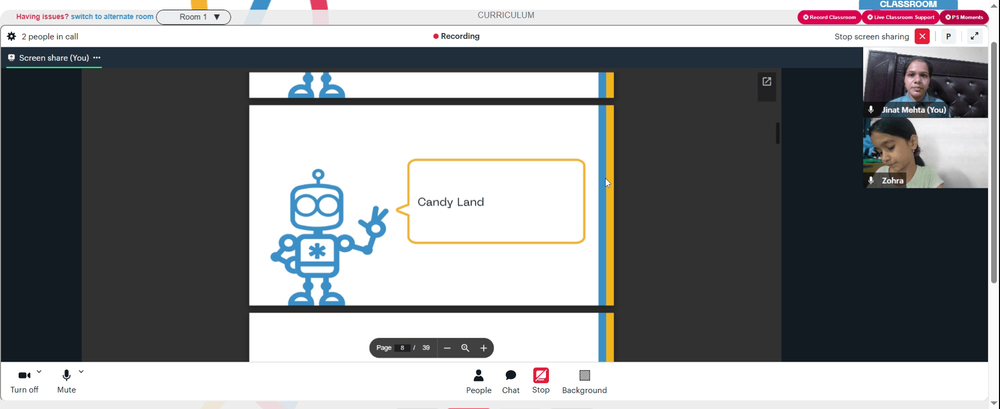Click the total pages number 39
The height and width of the screenshot is (409, 1000).
(426, 348)
